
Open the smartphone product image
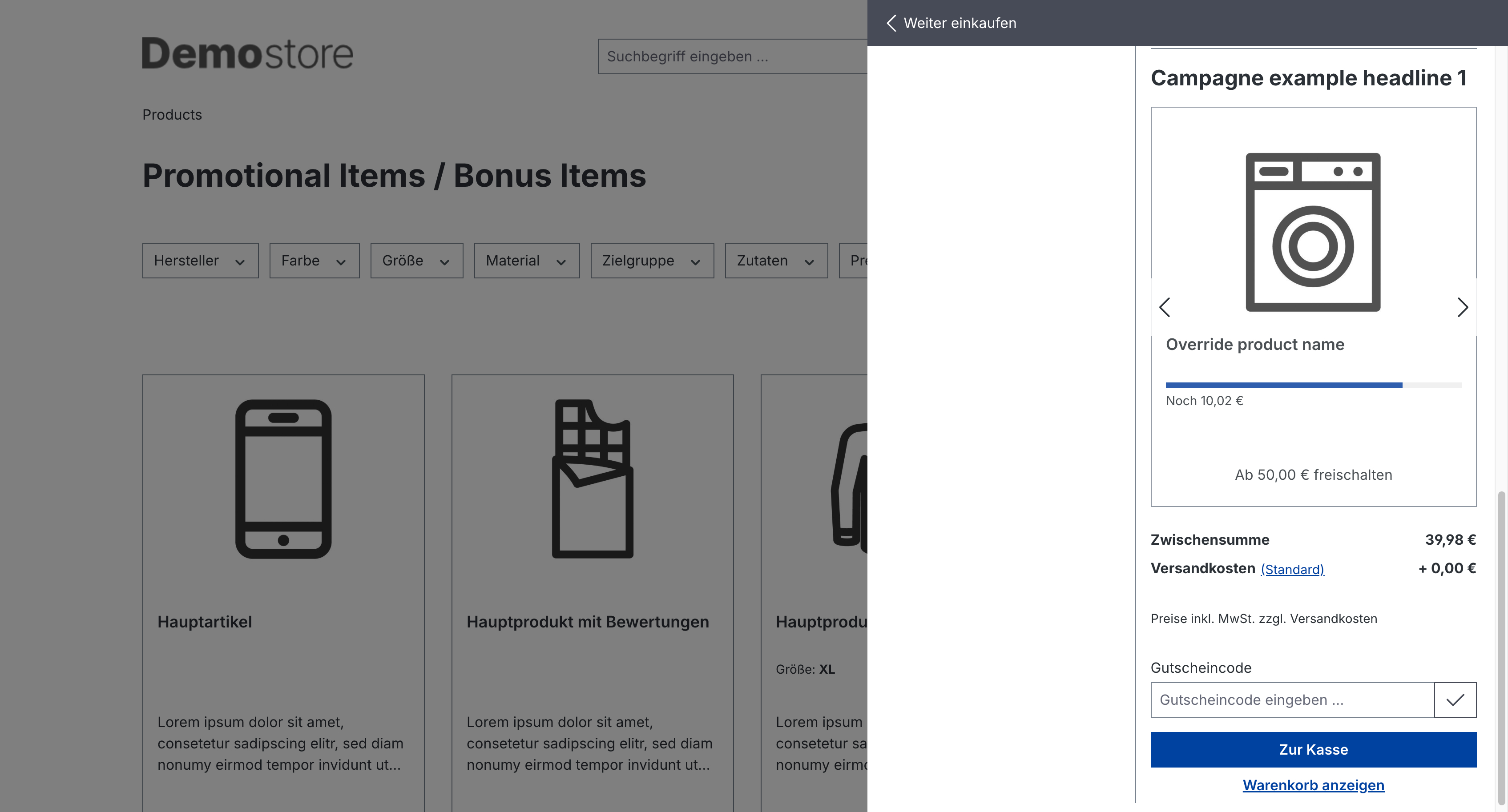[x=283, y=479]
